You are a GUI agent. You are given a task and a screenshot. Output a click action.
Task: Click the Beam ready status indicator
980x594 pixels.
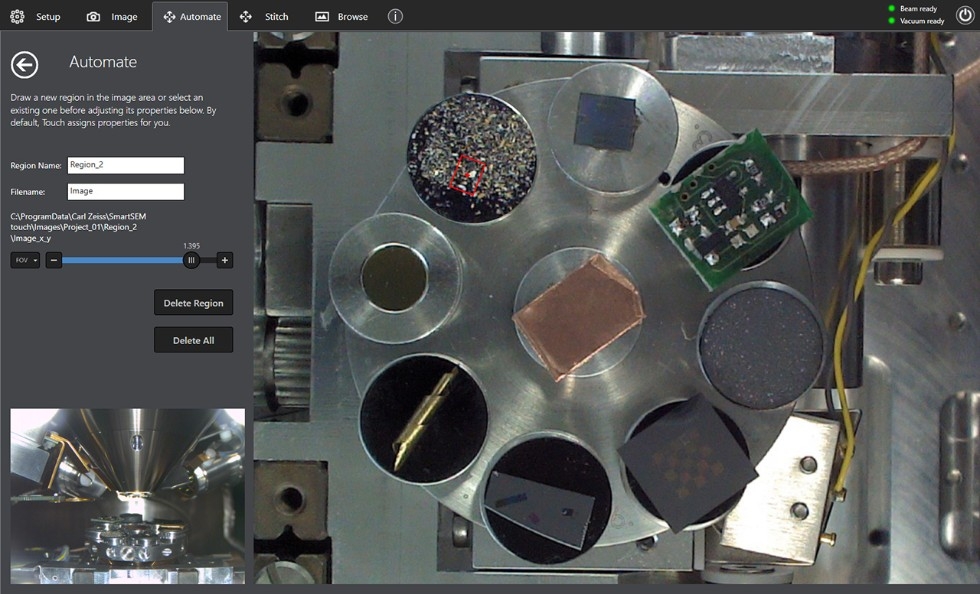point(916,9)
